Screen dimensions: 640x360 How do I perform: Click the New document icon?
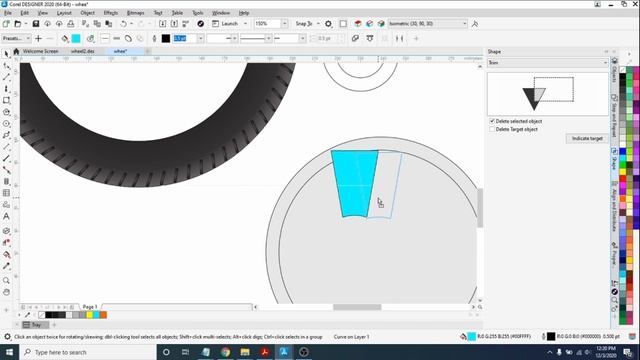click(x=6, y=24)
